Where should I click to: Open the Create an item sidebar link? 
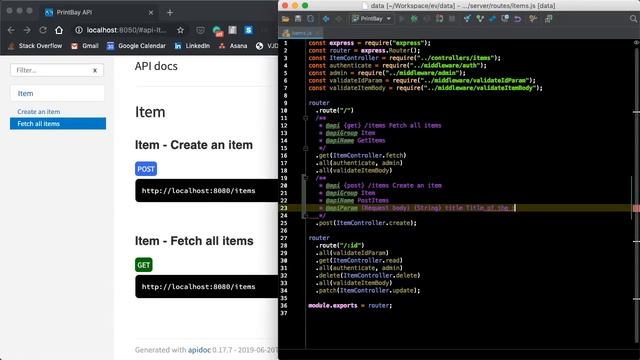(39, 111)
